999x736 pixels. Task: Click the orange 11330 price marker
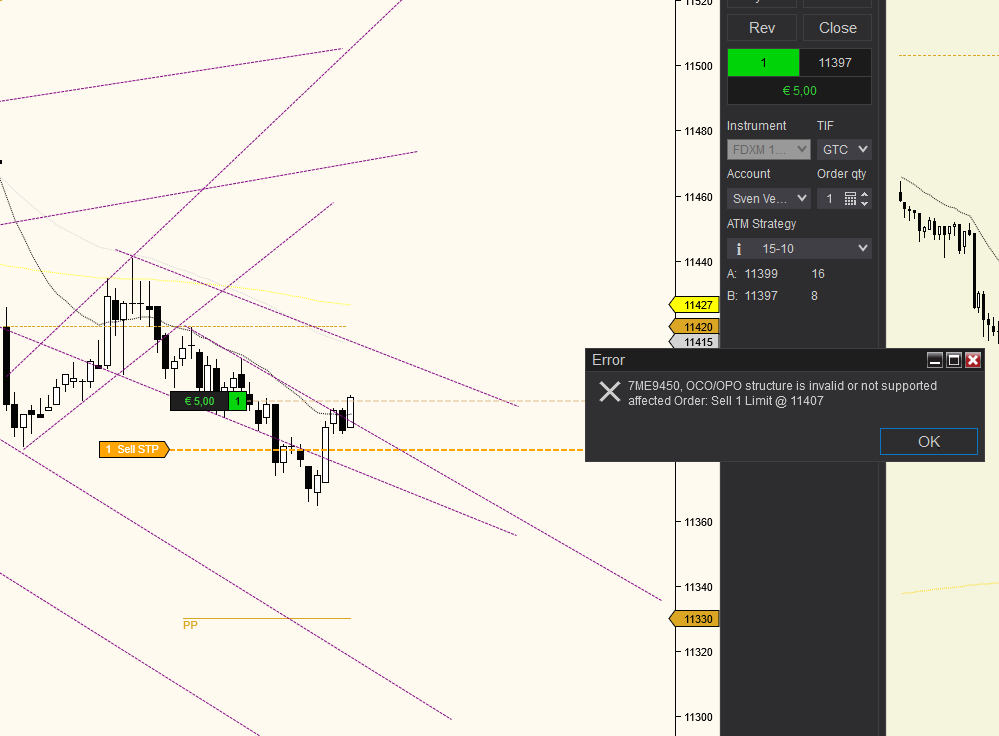(x=694, y=619)
